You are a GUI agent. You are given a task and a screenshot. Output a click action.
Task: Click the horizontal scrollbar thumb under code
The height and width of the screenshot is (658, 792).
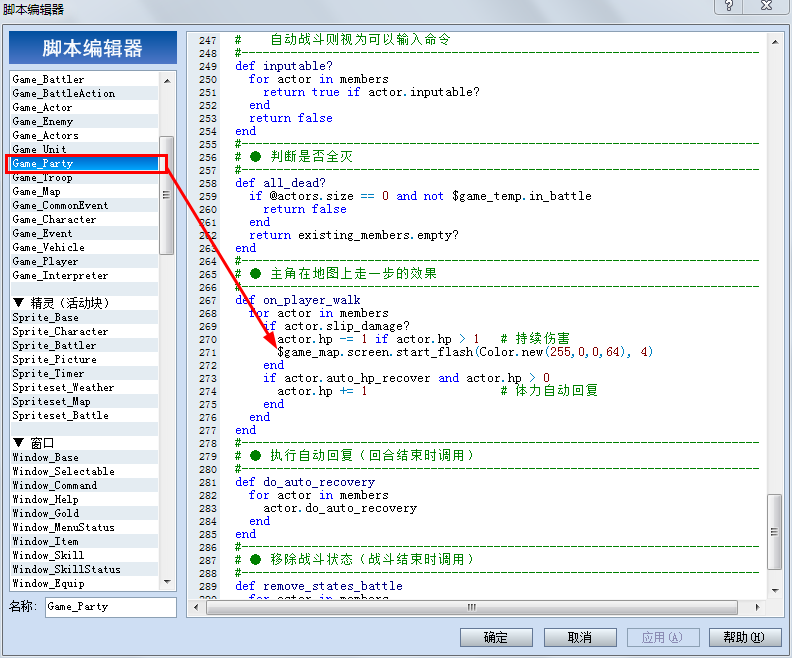(472, 607)
